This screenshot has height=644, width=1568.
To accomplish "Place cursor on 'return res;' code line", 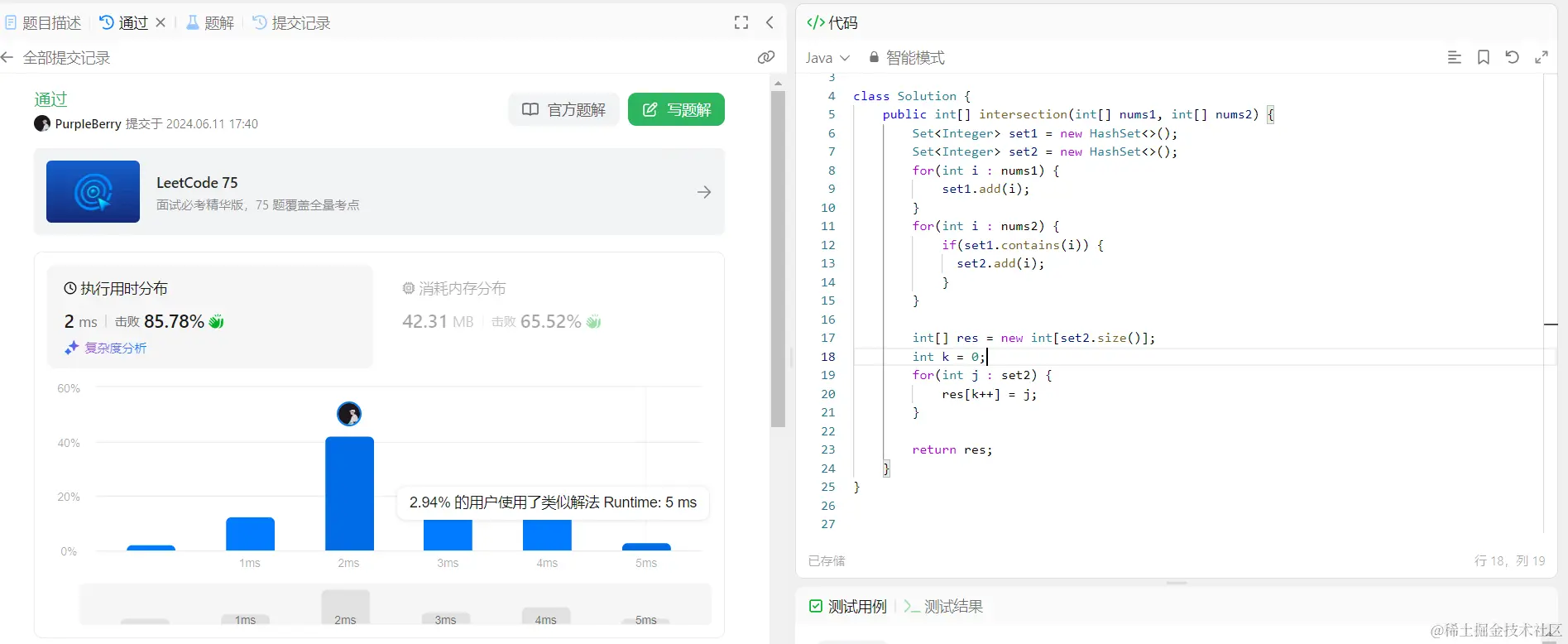I will coord(952,449).
